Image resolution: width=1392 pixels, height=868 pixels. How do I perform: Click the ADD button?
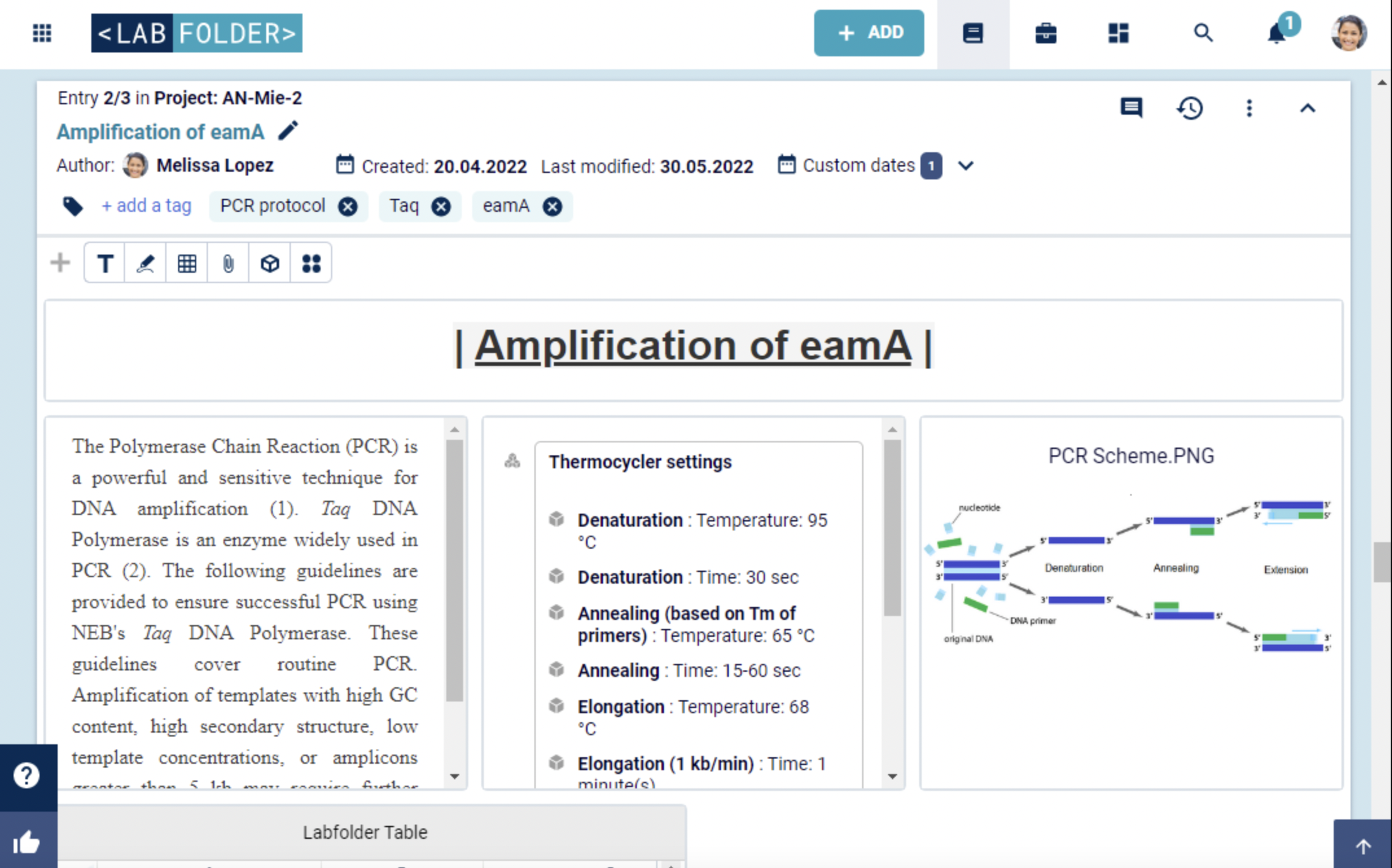tap(869, 32)
